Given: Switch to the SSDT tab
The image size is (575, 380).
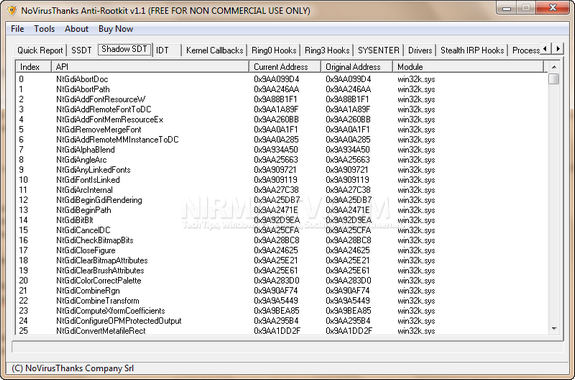Looking at the screenshot, I should 81,50.
